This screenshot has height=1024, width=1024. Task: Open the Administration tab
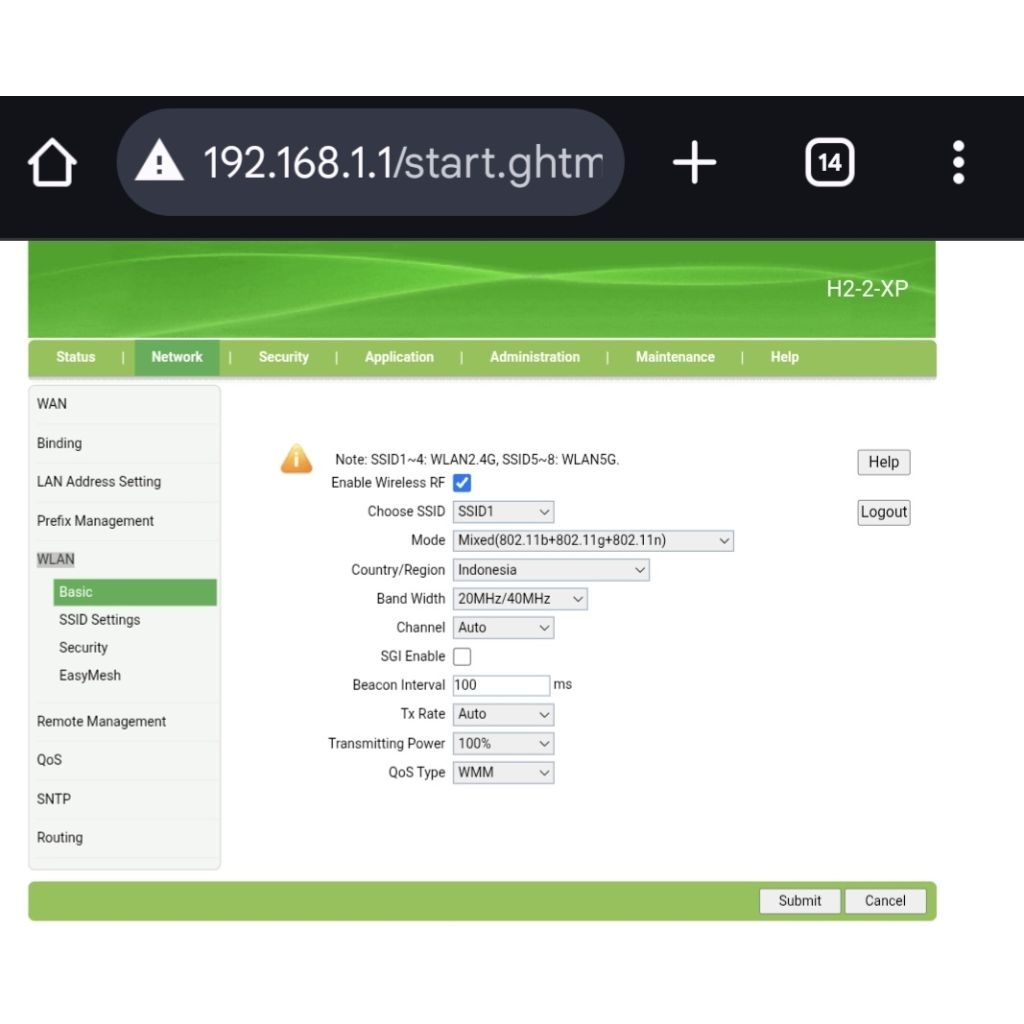tap(534, 357)
